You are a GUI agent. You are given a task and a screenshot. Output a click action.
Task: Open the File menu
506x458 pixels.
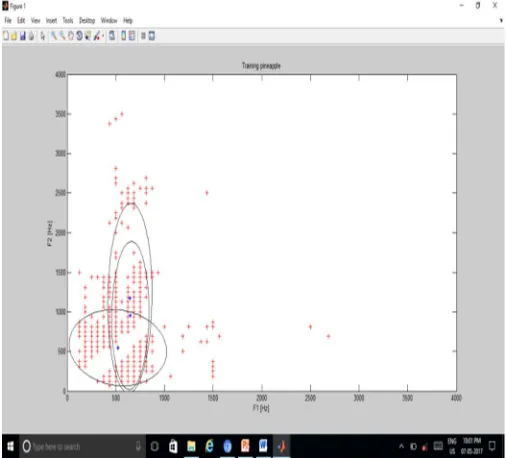pyautogui.click(x=8, y=21)
